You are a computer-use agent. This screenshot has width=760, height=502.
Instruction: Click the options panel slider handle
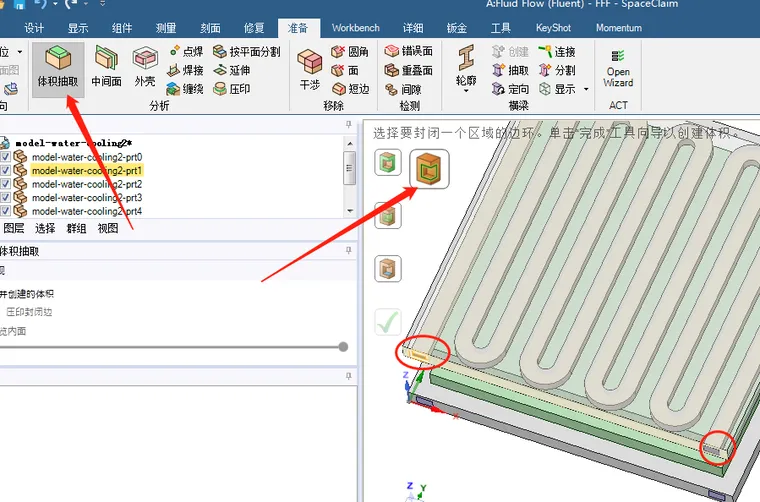(343, 347)
